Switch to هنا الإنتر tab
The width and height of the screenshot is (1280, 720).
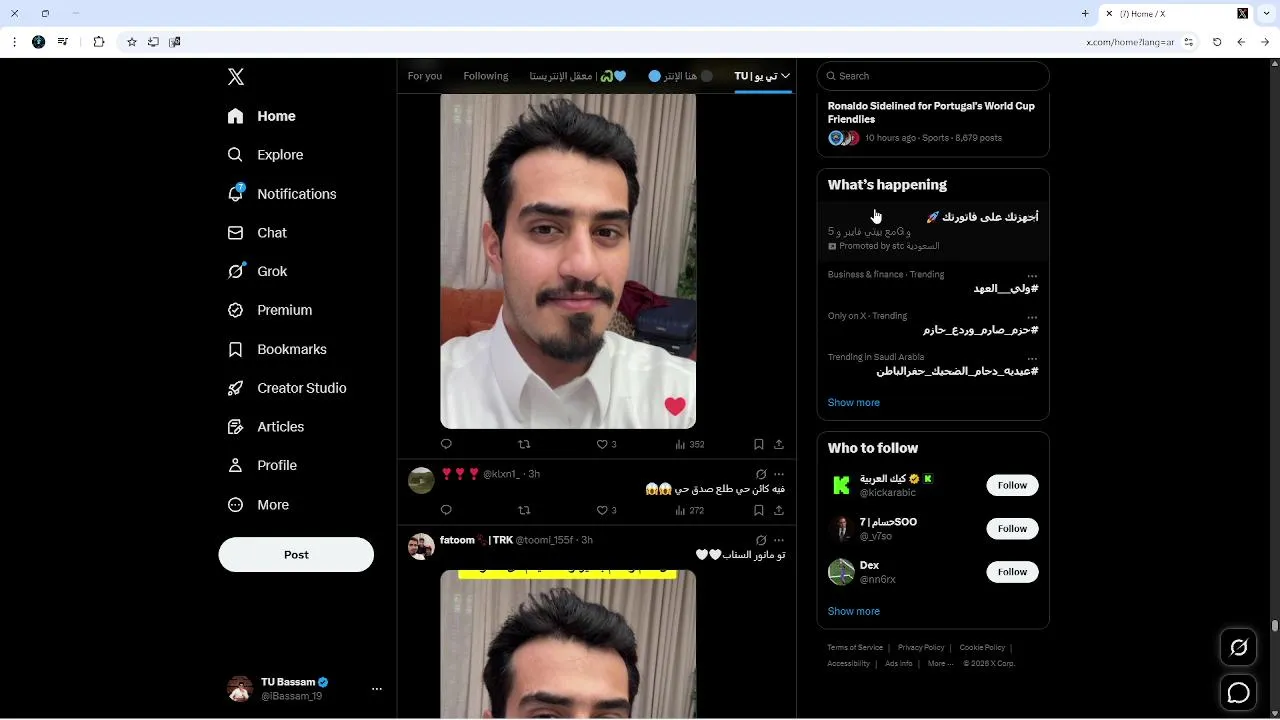[x=681, y=76]
